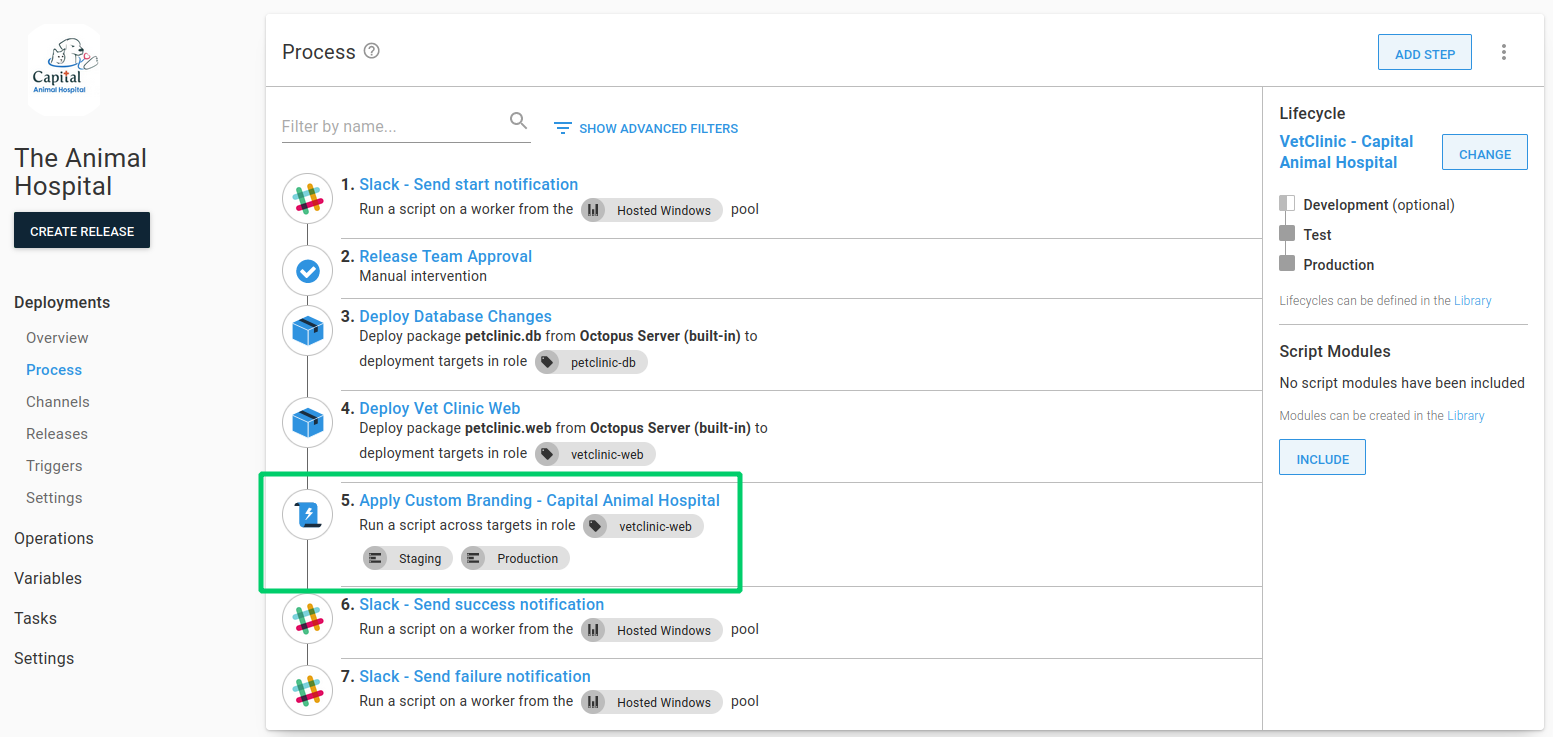Open the overflow menu next to Add Step
1553x737 pixels.
click(1504, 52)
